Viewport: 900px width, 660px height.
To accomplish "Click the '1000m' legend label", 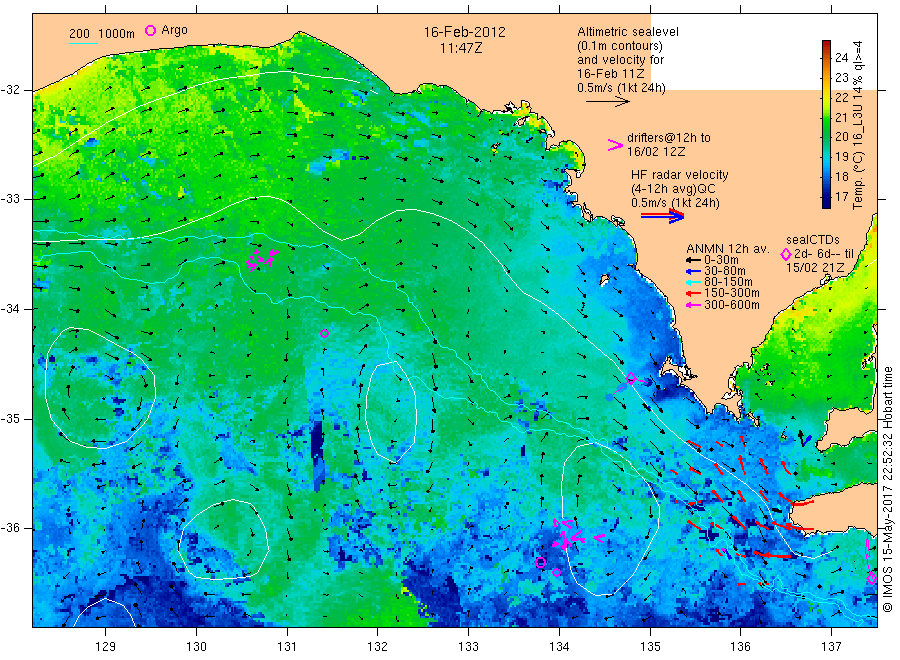I will (x=117, y=34).
